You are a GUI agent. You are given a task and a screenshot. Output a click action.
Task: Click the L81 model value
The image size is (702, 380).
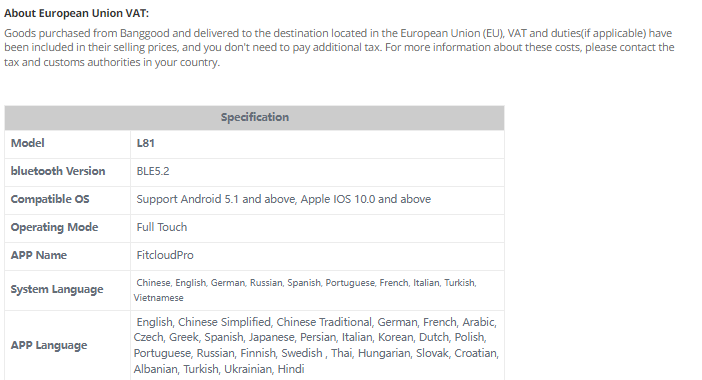pos(146,143)
